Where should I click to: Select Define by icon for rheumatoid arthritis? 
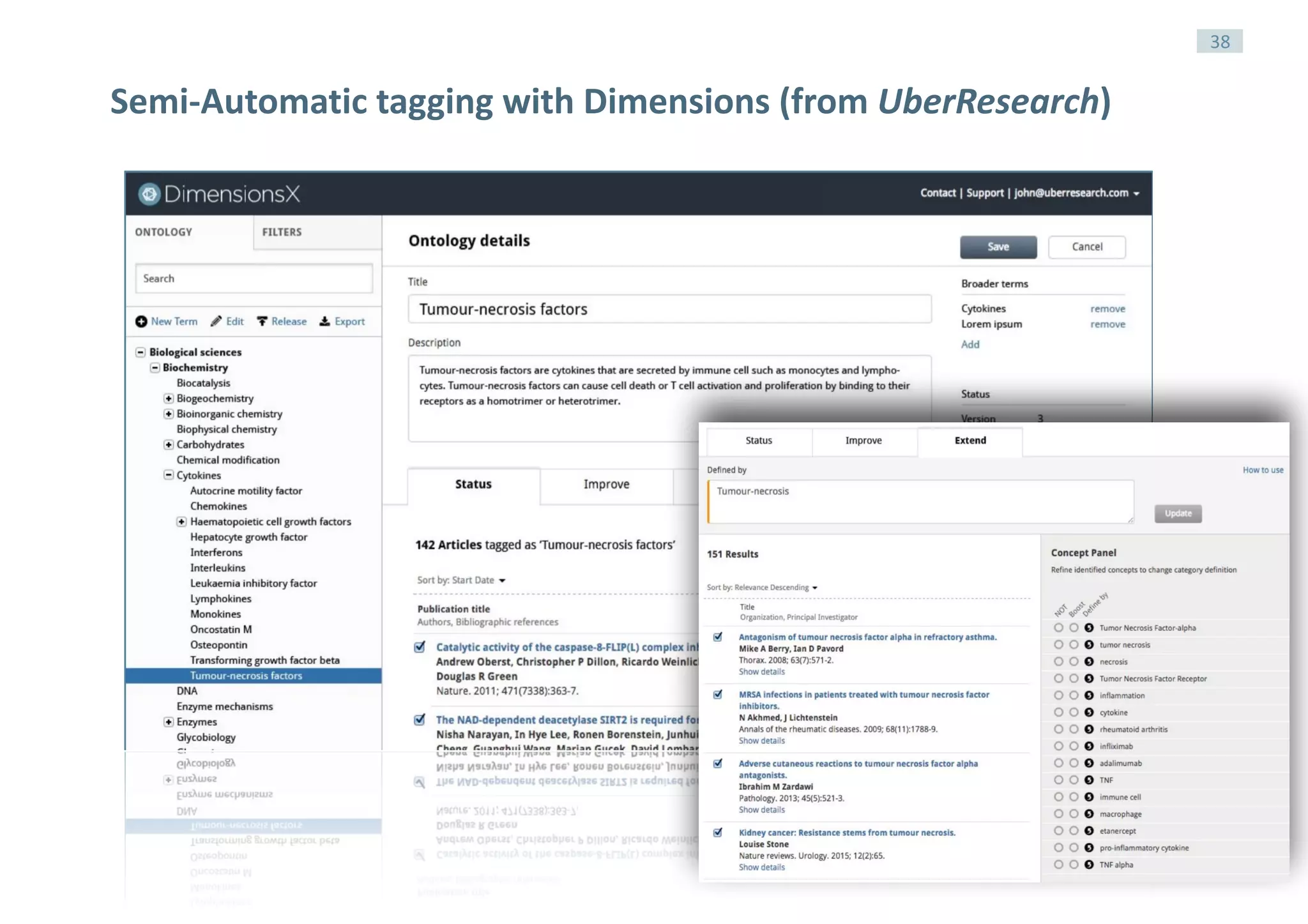coord(1089,729)
